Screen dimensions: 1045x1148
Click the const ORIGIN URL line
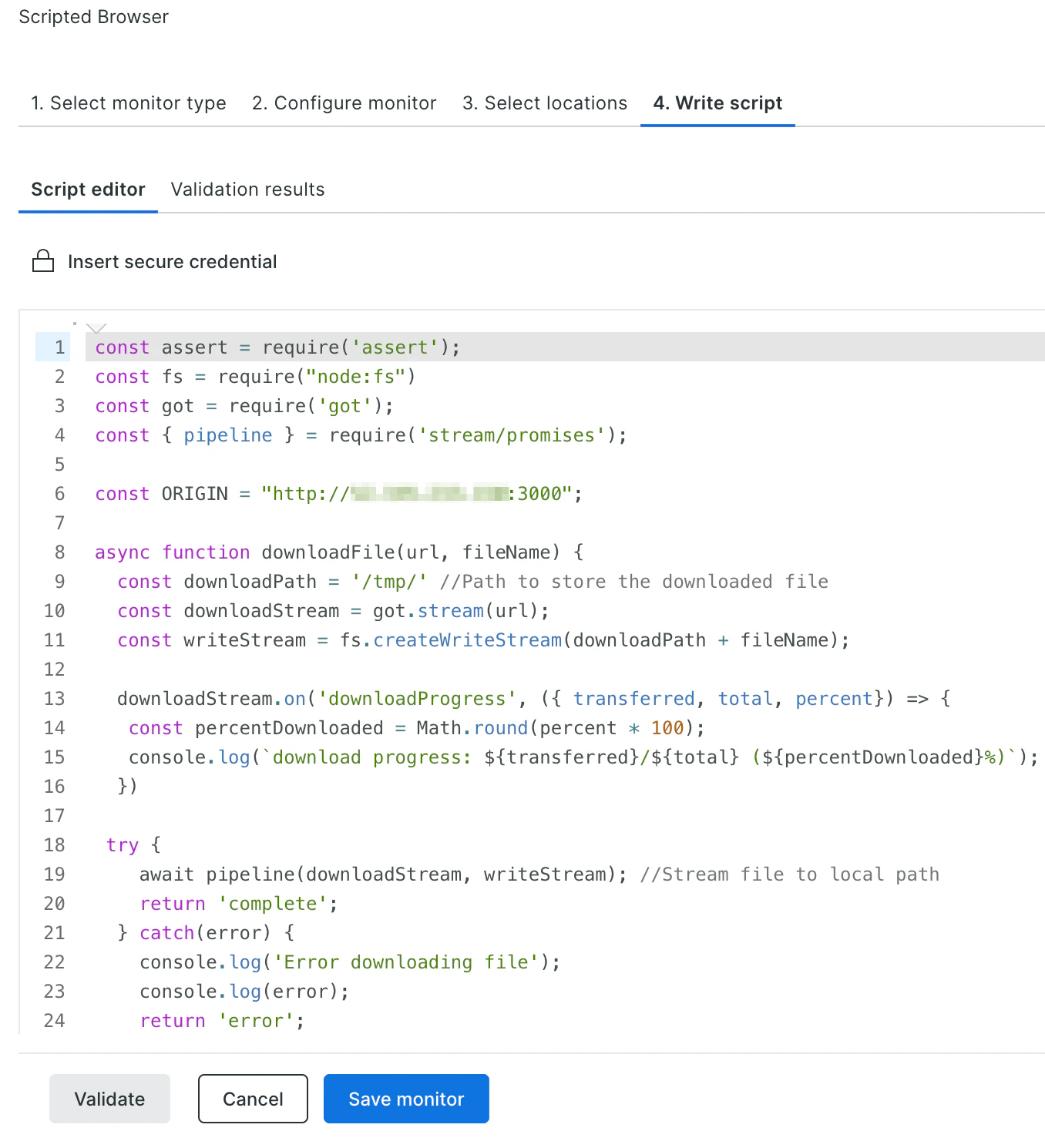point(339,494)
